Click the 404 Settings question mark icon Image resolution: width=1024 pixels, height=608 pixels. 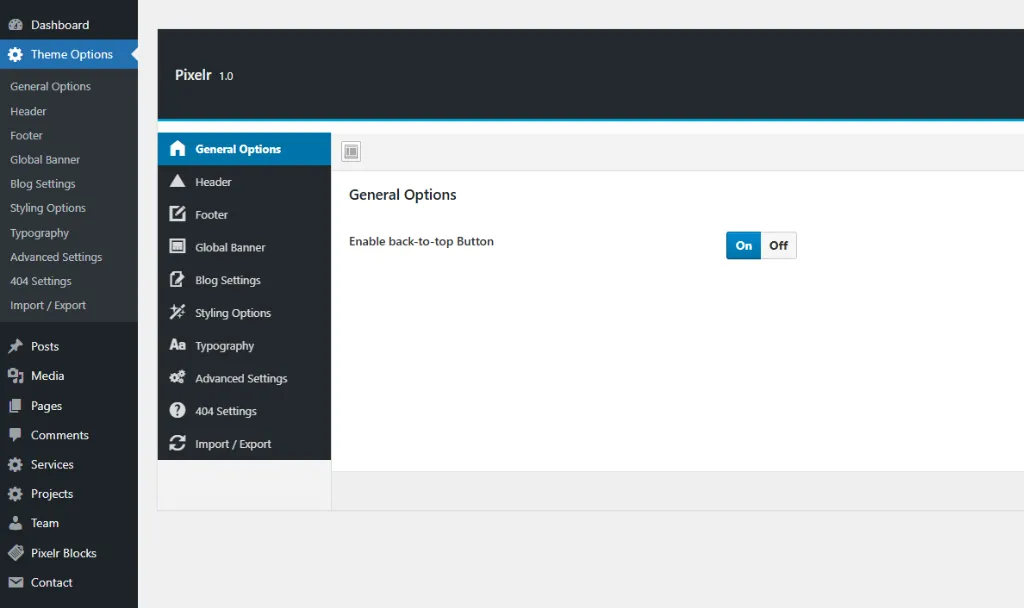pos(178,411)
